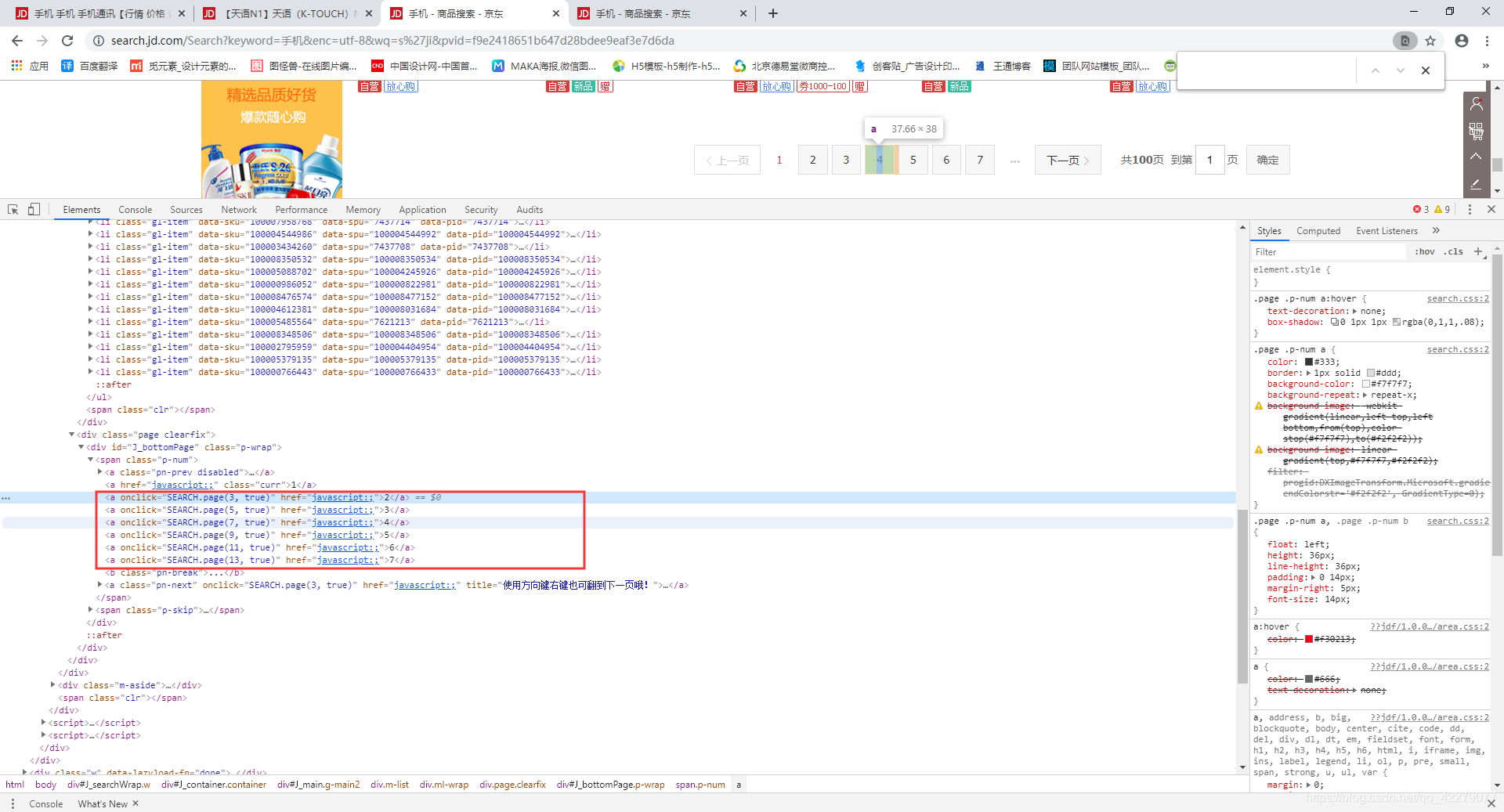Click the 确定 confirm page jump button

coord(1267,160)
